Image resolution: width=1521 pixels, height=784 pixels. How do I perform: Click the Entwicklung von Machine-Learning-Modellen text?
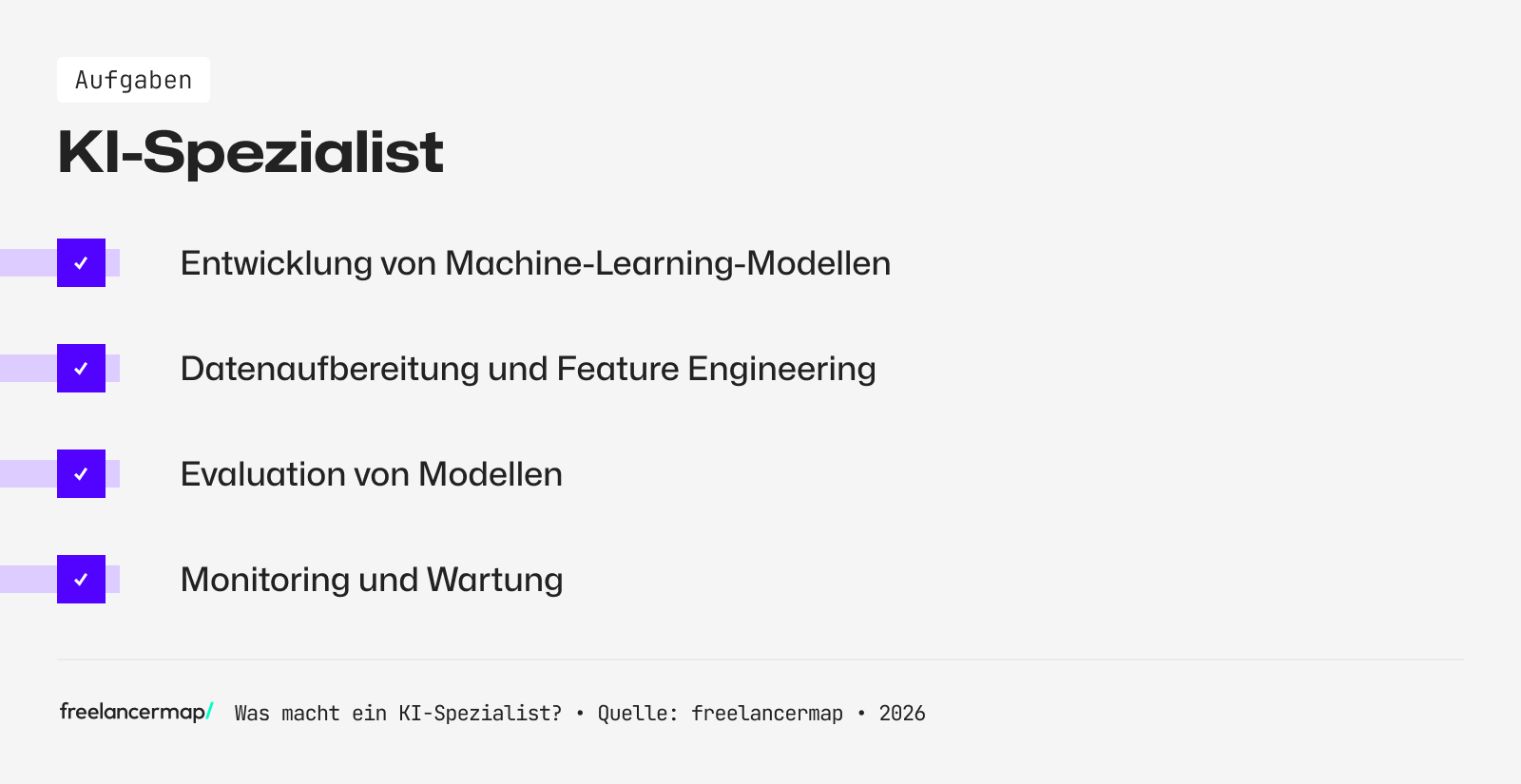[x=535, y=263]
